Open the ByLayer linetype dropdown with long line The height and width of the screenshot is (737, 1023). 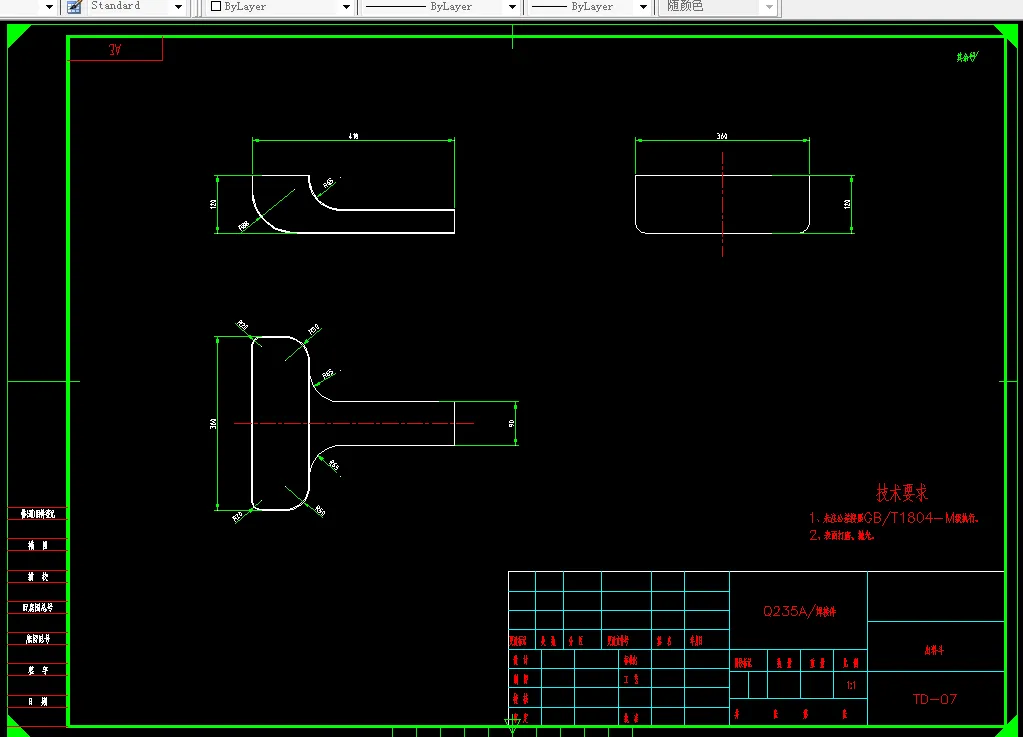pos(512,7)
